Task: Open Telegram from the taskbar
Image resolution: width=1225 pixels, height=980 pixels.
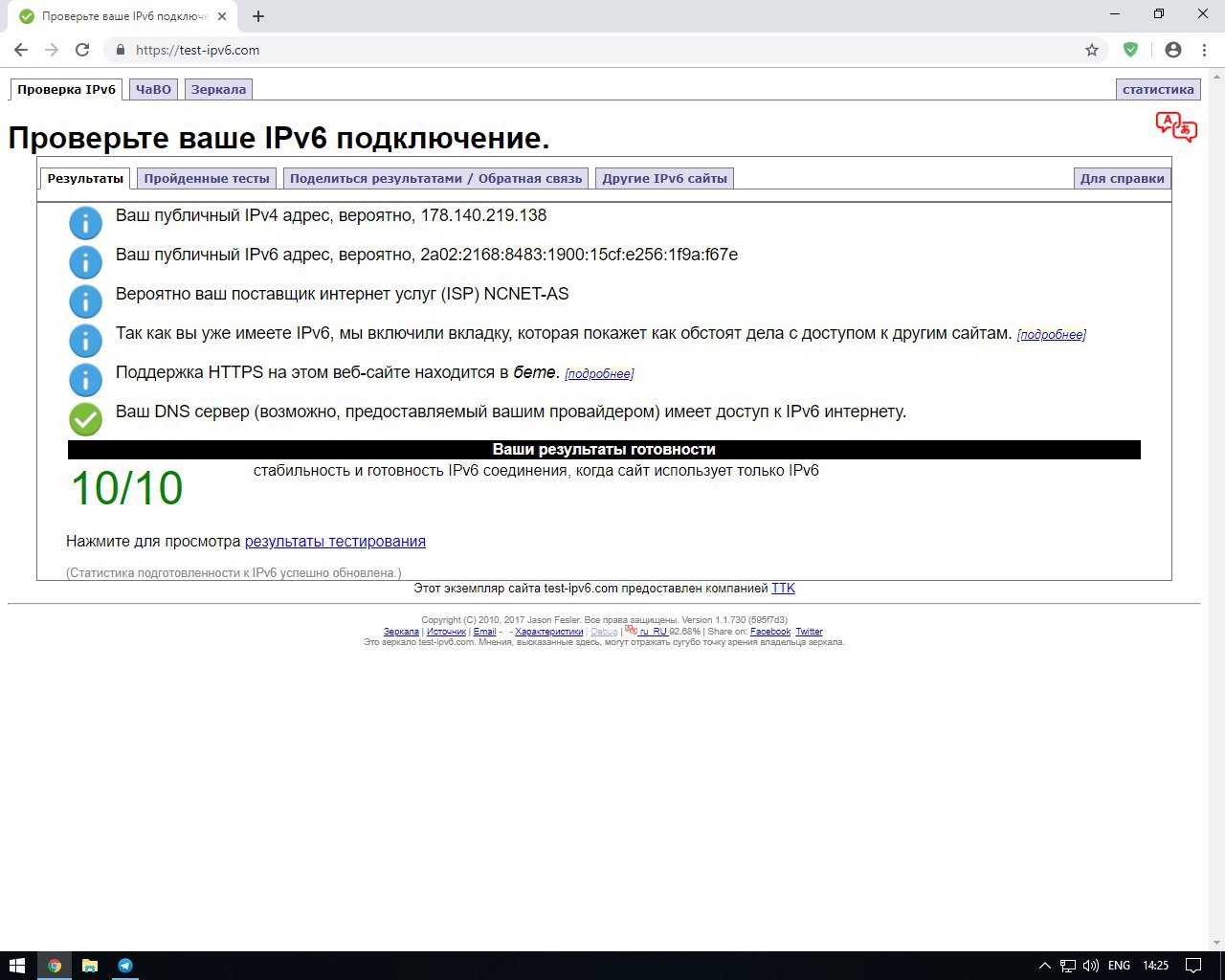Action: click(125, 966)
